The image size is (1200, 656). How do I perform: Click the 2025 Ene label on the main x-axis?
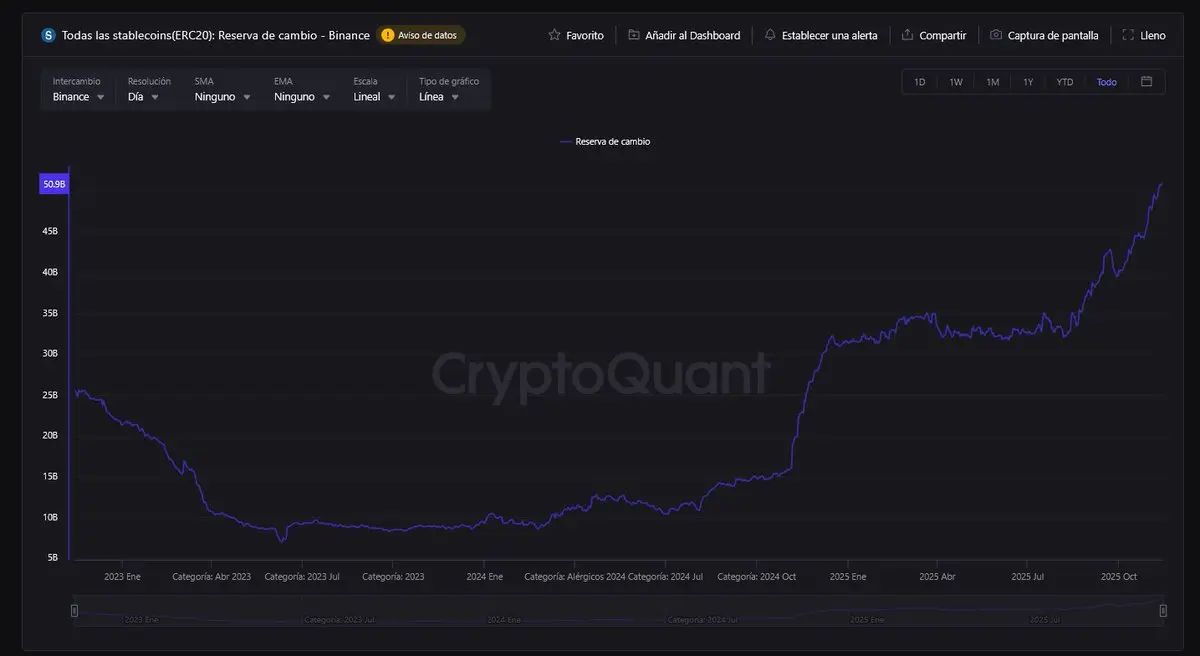(x=847, y=576)
